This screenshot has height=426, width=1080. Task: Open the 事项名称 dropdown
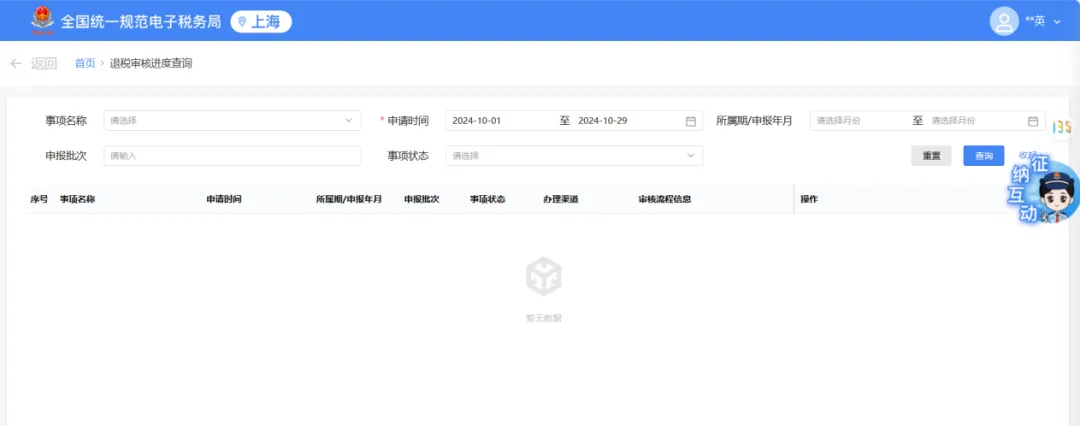tap(232, 121)
